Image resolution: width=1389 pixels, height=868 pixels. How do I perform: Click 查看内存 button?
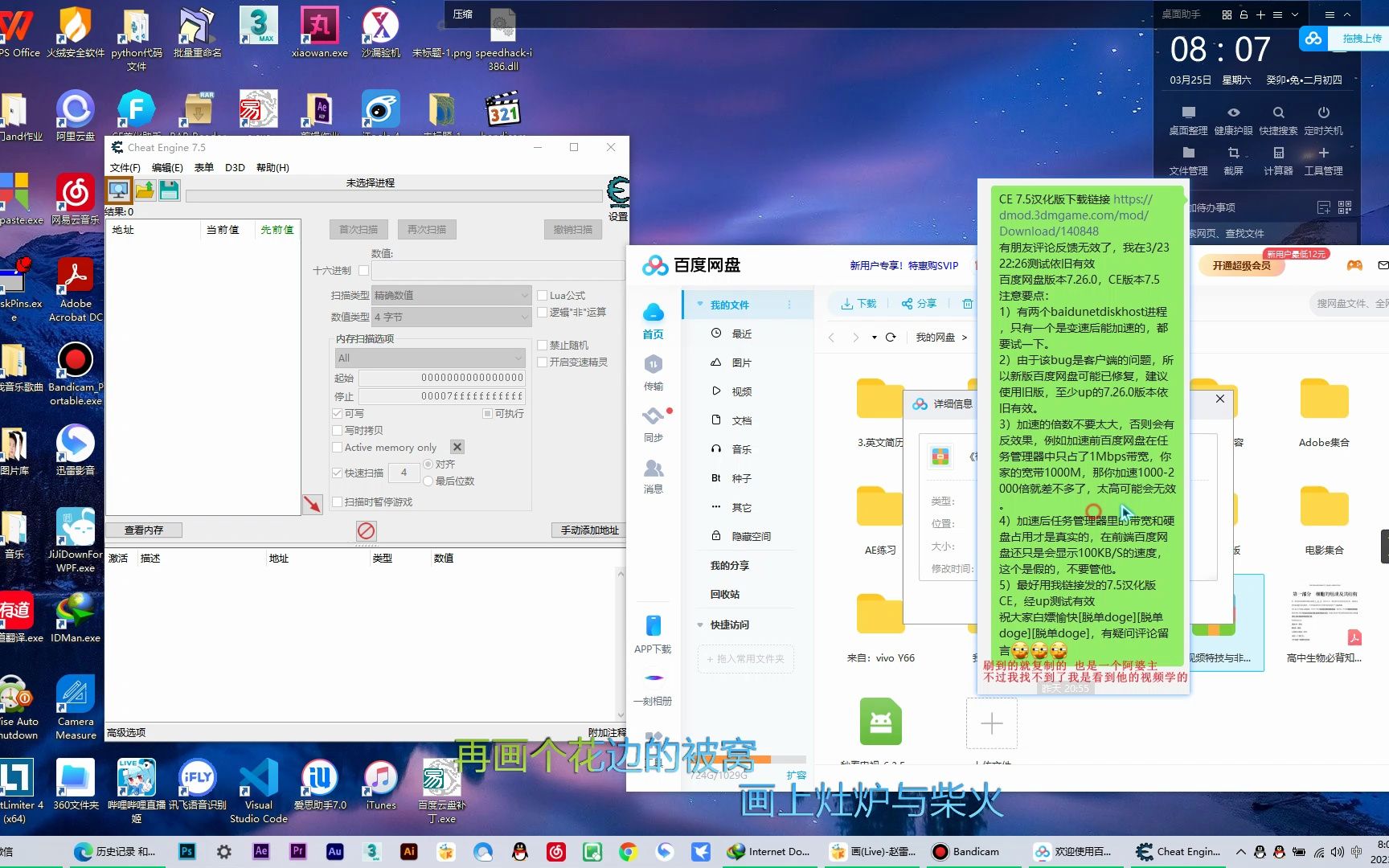(x=144, y=530)
